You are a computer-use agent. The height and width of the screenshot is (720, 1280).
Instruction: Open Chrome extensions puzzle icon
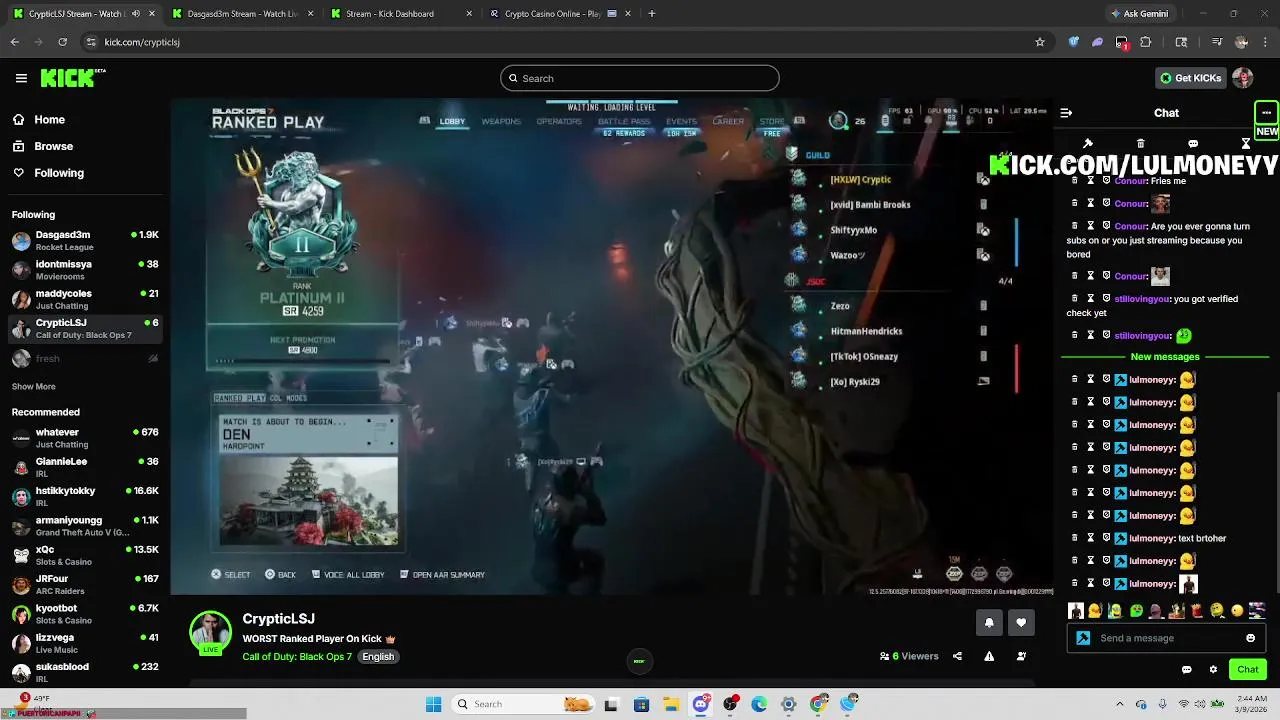[1146, 42]
